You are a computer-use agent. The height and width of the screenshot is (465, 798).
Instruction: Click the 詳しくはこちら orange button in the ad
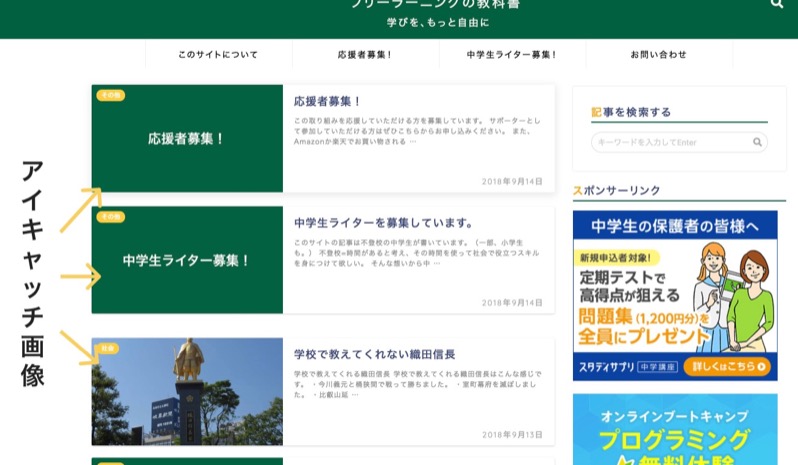726,366
